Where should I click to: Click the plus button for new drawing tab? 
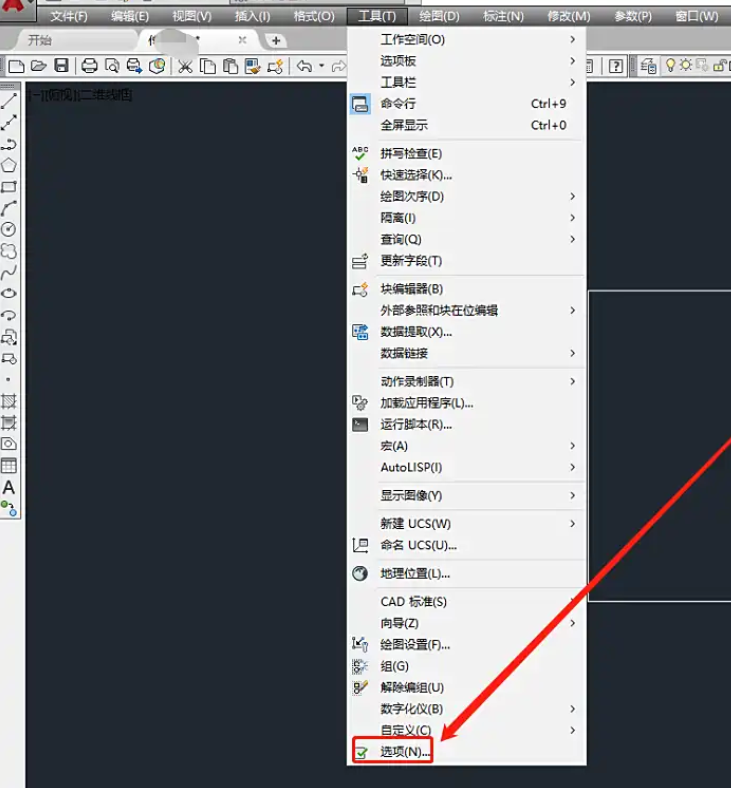pyautogui.click(x=277, y=40)
